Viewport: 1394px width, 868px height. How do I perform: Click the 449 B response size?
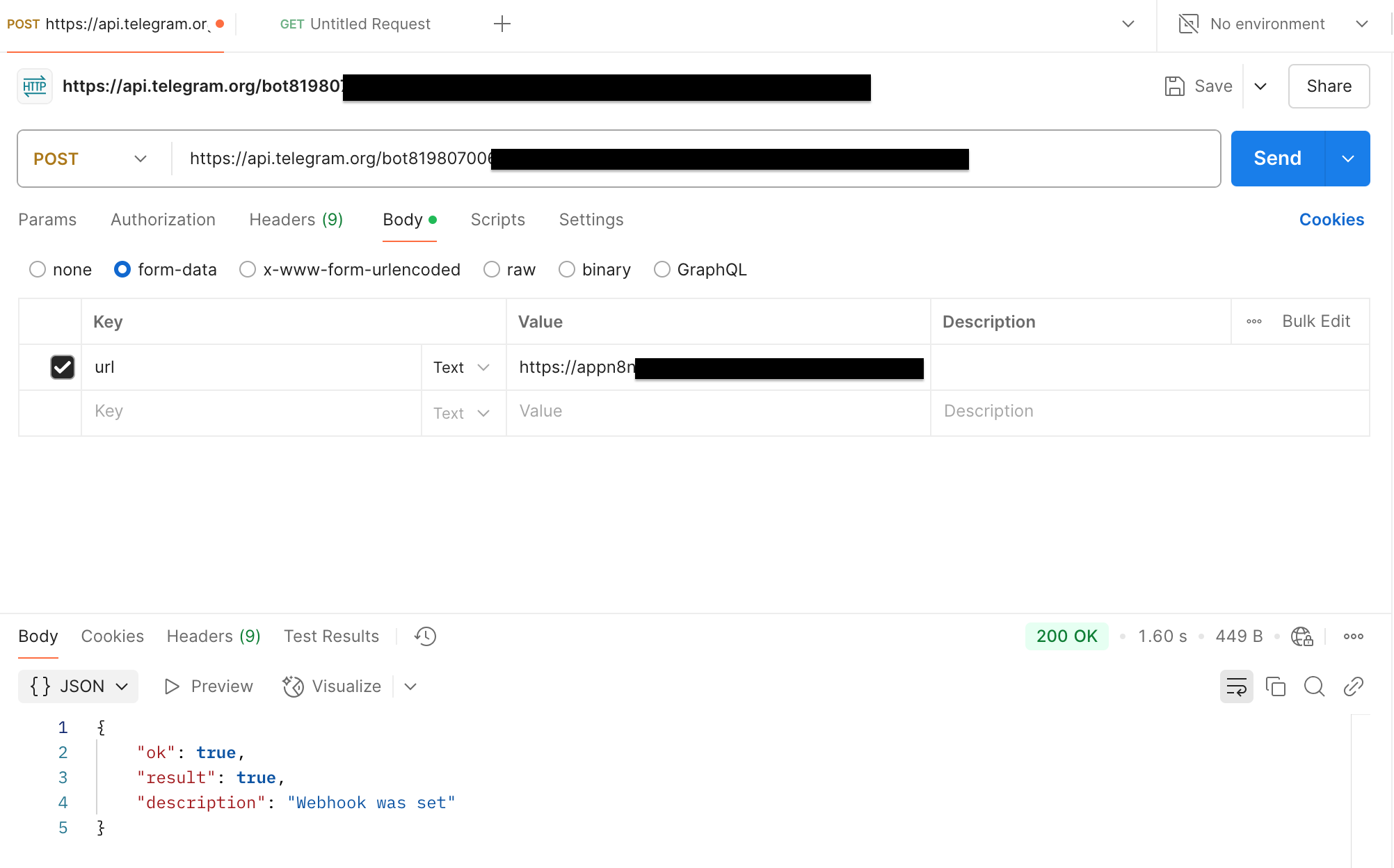click(x=1239, y=636)
